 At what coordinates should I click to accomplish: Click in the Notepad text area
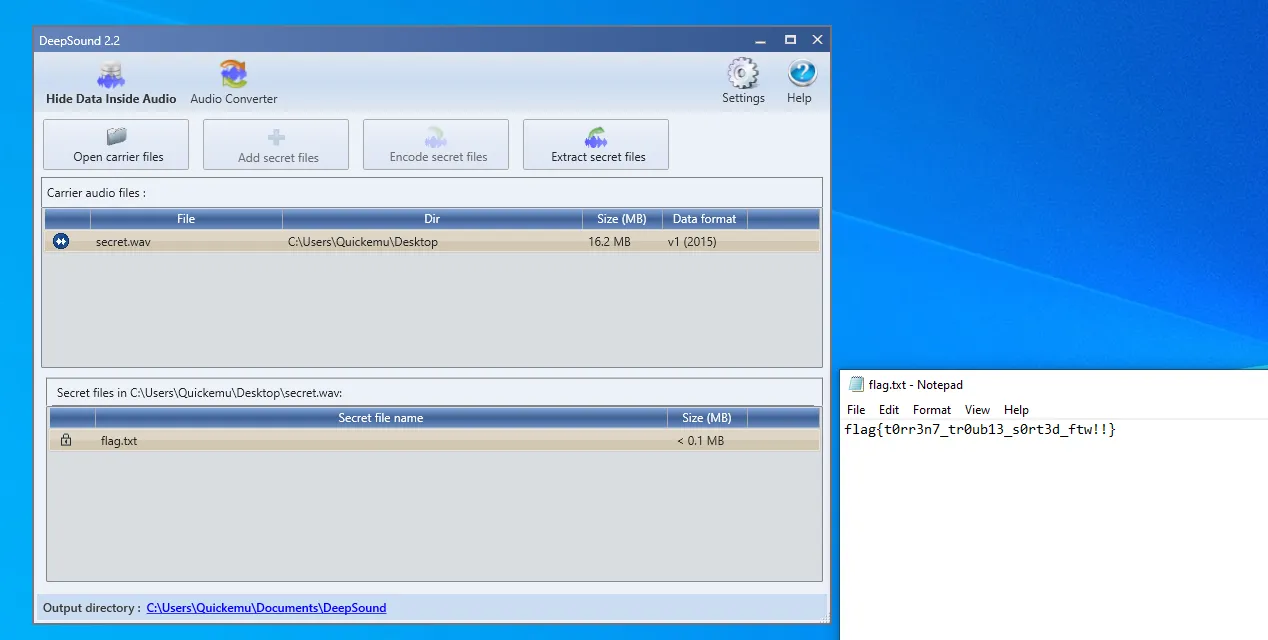1050,530
